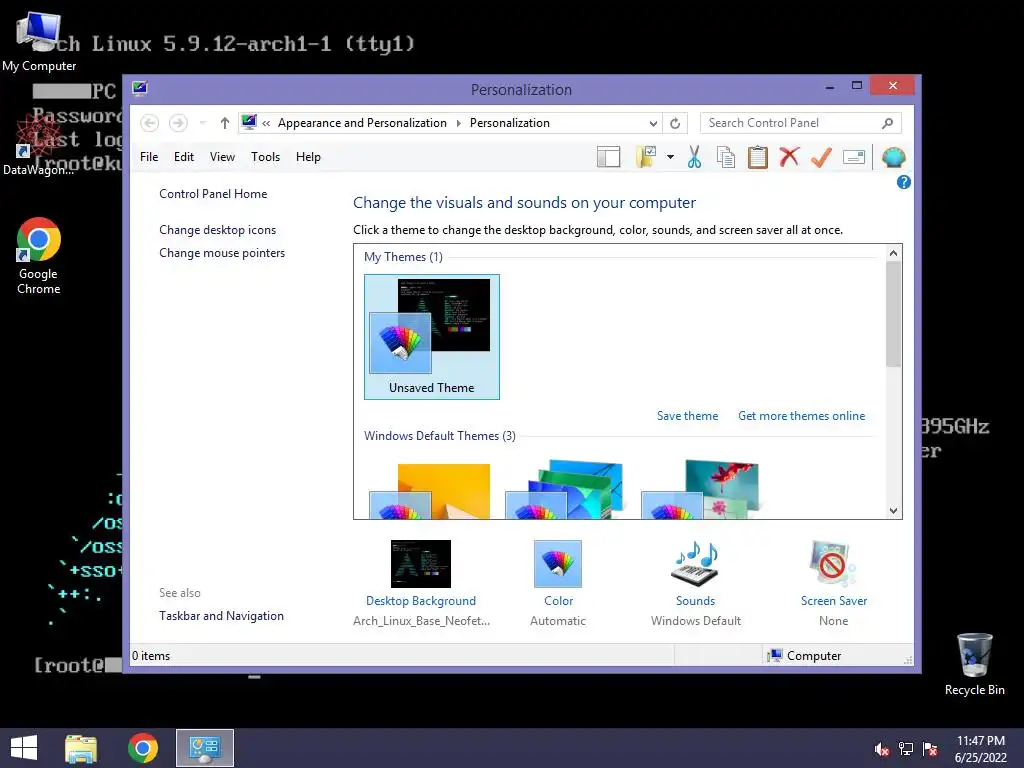The height and width of the screenshot is (768, 1024).
Task: Click the Control Panel taskbar button
Action: click(204, 748)
